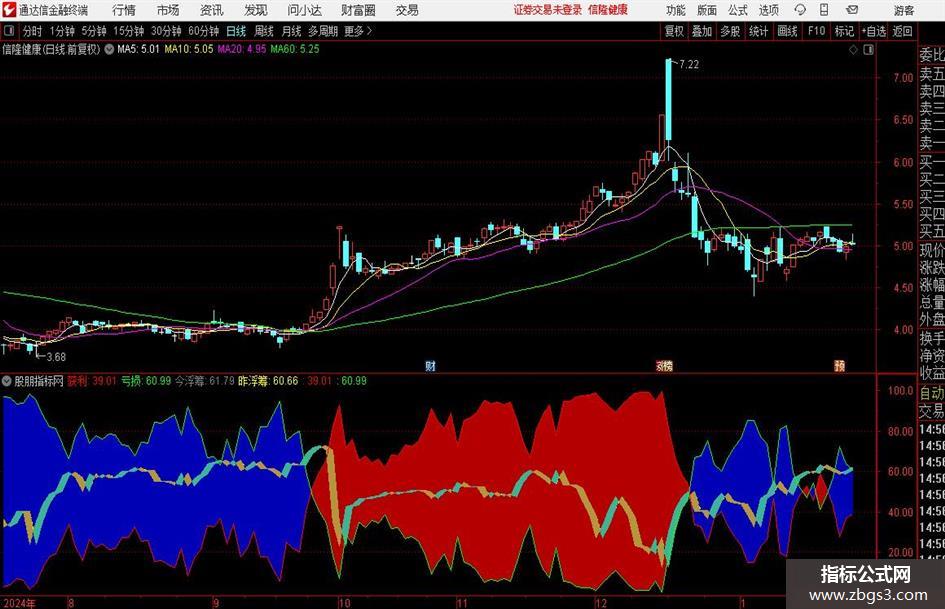
Task: Toggle the left panel icon beside 分时
Action: point(10,31)
